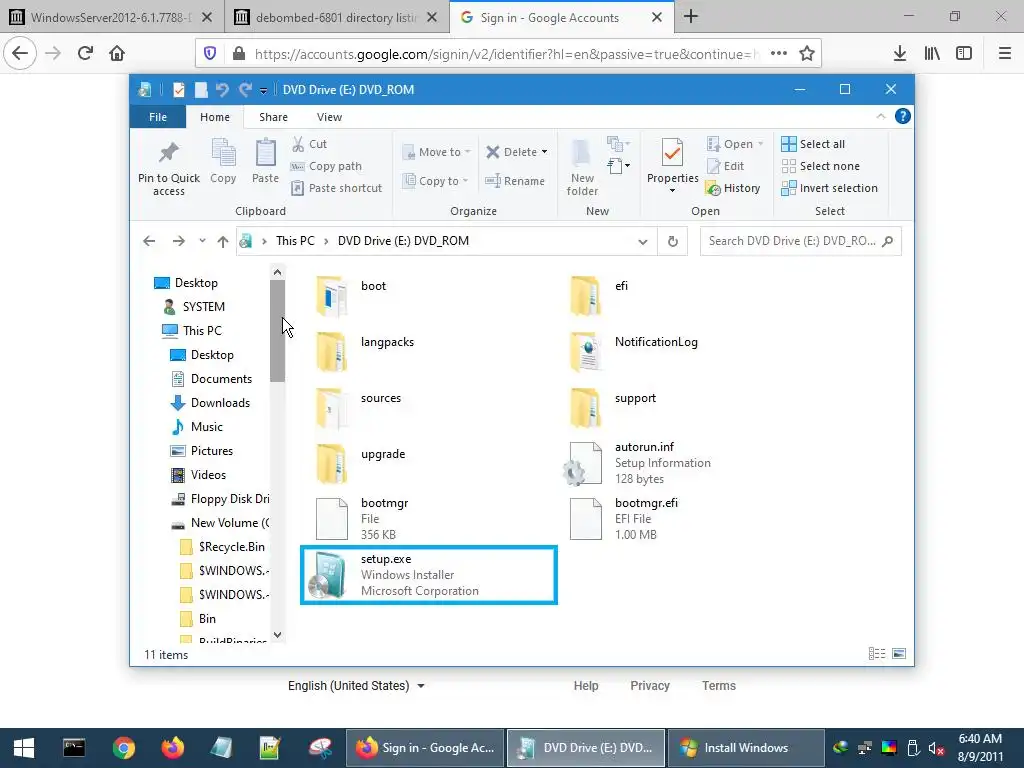The image size is (1024, 768).
Task: Collapse the ribbon chevron
Action: tap(880, 116)
